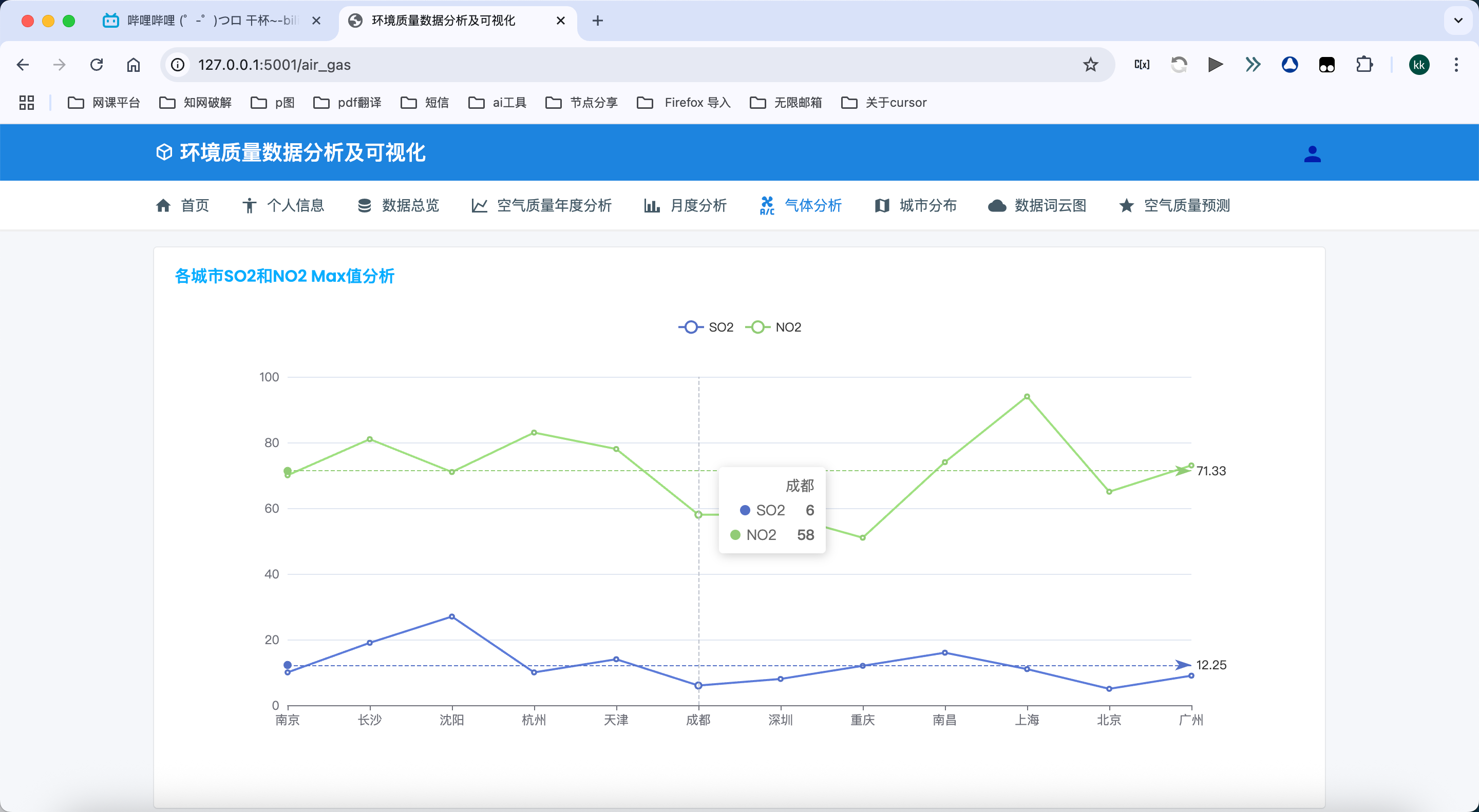Click the 上海 NO2 data point

click(x=1027, y=397)
